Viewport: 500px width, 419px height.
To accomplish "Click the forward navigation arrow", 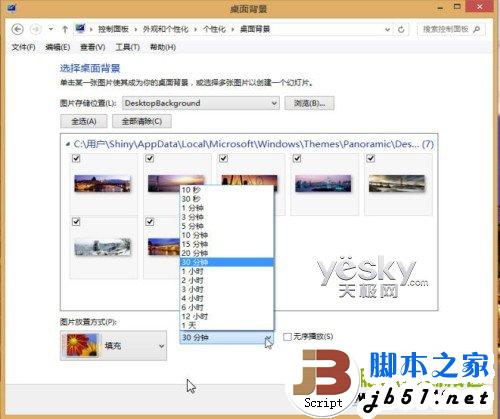I will point(36,29).
